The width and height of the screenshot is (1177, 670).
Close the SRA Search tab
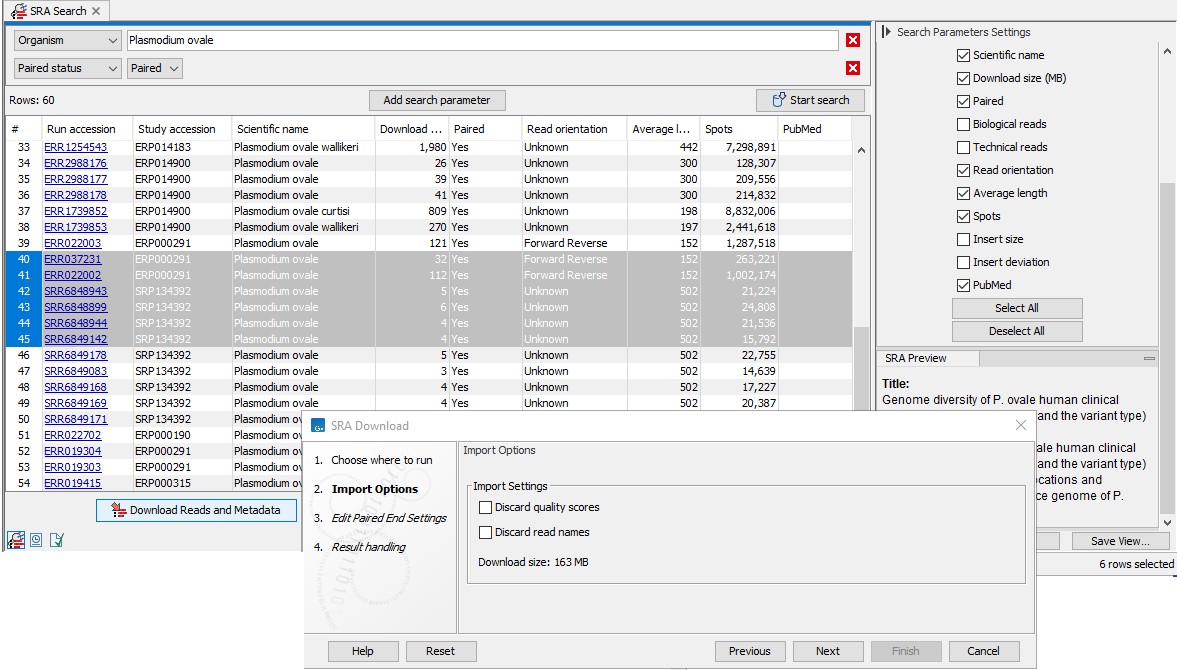pyautogui.click(x=96, y=11)
